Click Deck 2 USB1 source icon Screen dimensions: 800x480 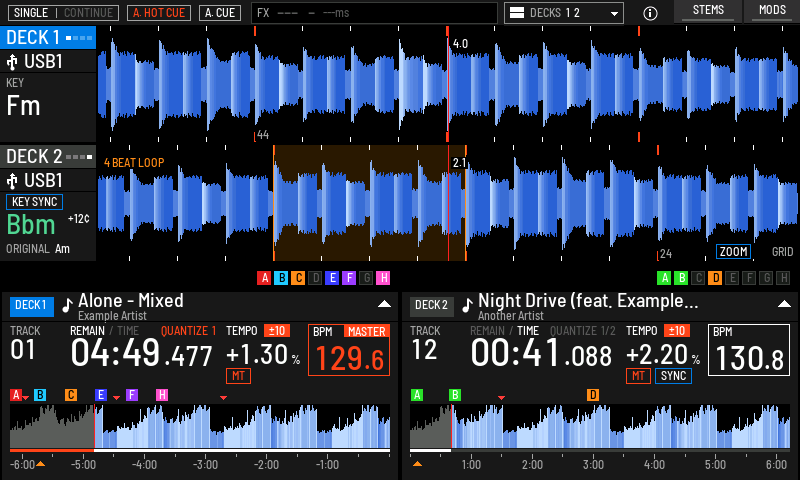(x=12, y=181)
